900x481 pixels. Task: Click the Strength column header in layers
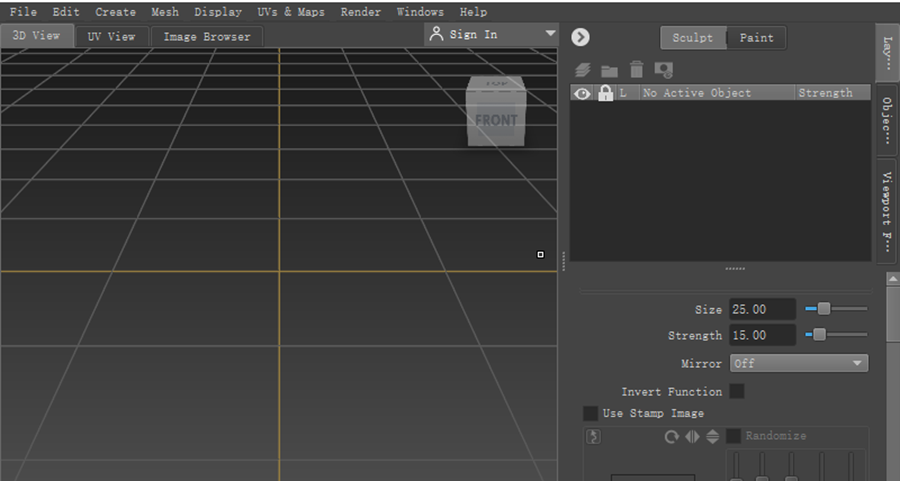[832, 93]
